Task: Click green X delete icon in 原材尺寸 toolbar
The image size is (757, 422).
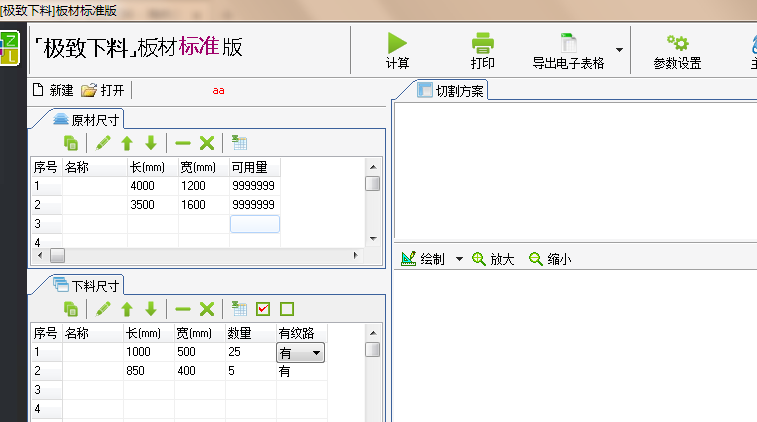Action: click(207, 143)
